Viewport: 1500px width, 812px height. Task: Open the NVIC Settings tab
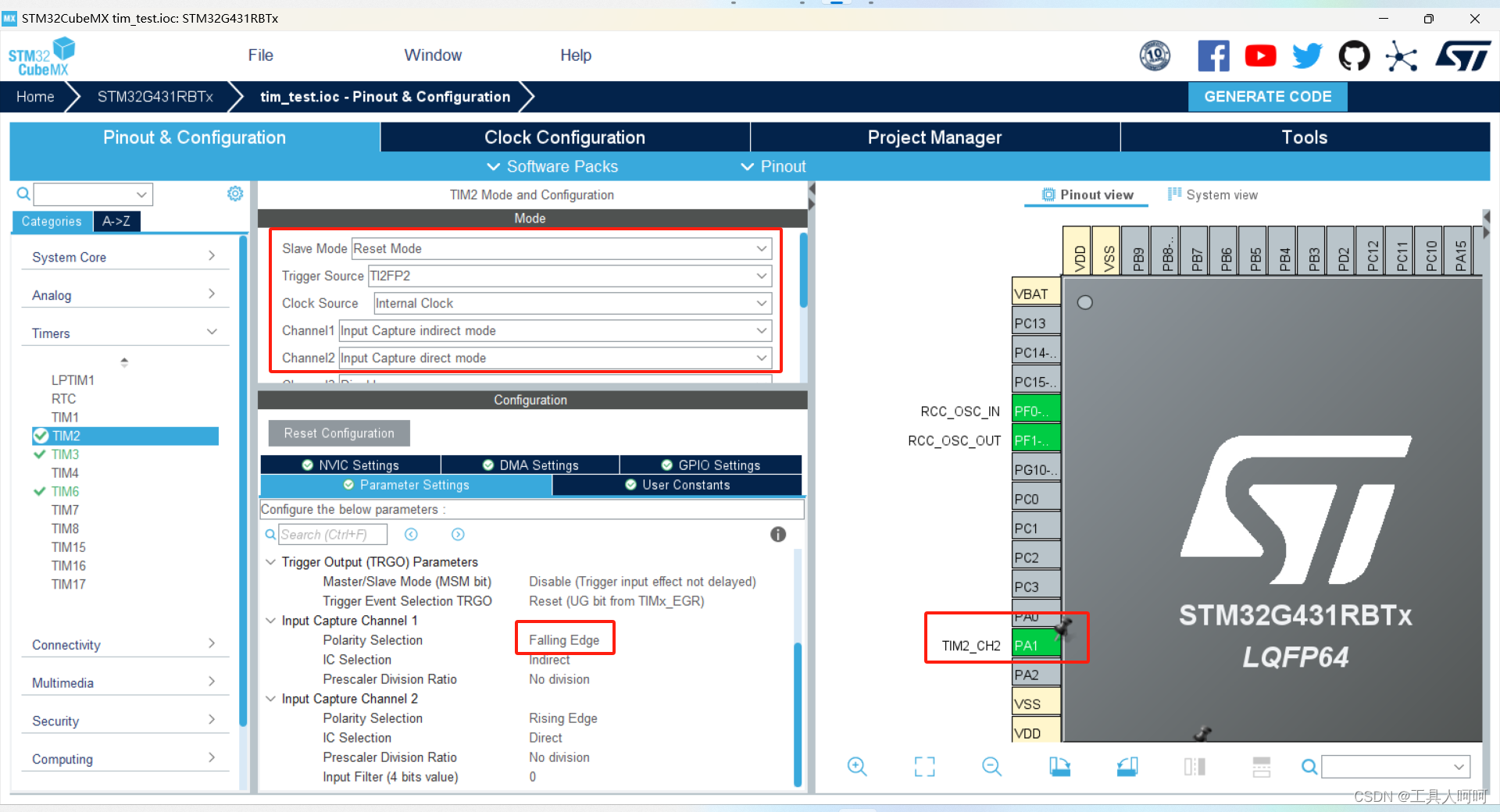(351, 465)
